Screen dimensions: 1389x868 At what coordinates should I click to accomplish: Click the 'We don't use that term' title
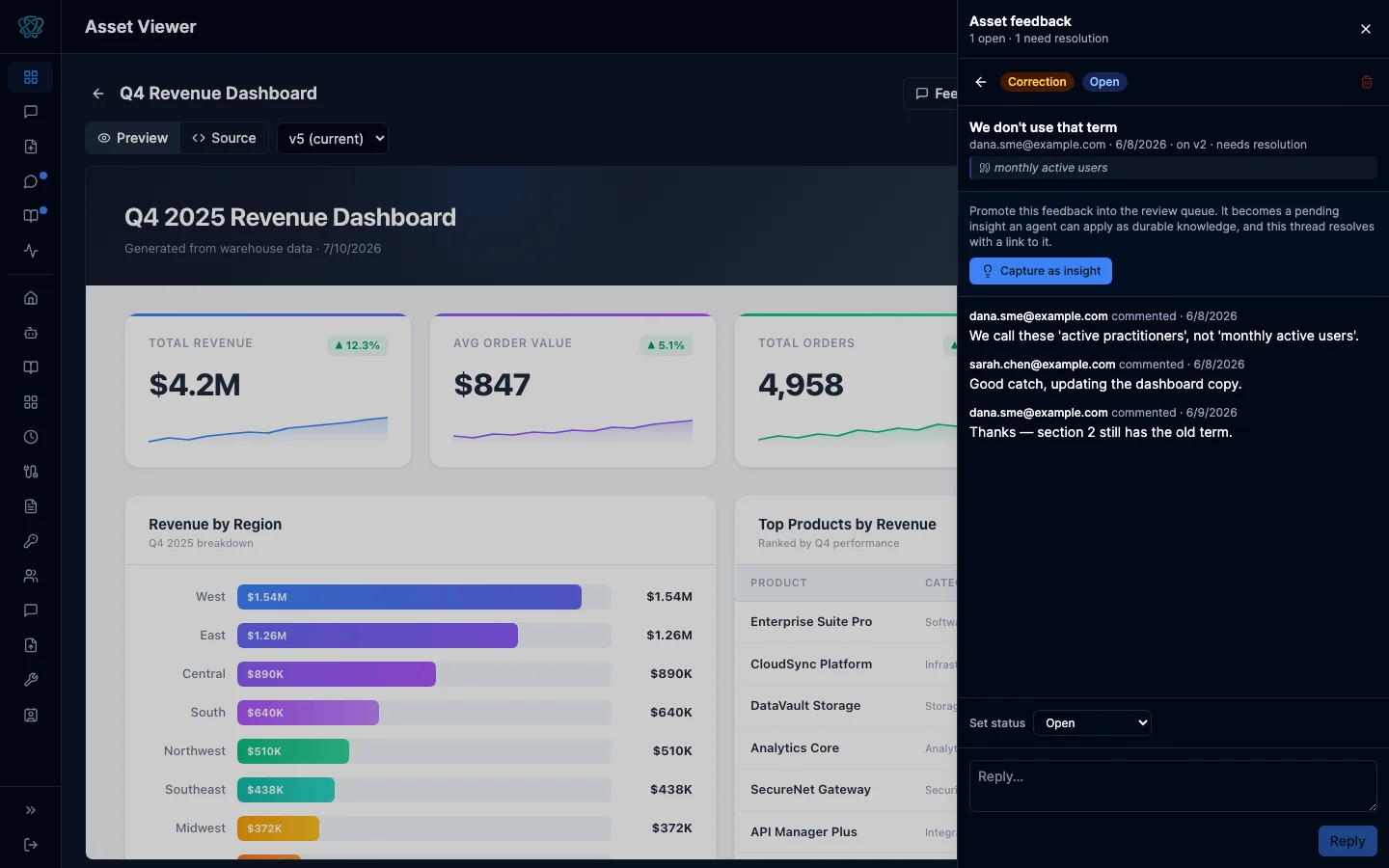tap(1043, 127)
